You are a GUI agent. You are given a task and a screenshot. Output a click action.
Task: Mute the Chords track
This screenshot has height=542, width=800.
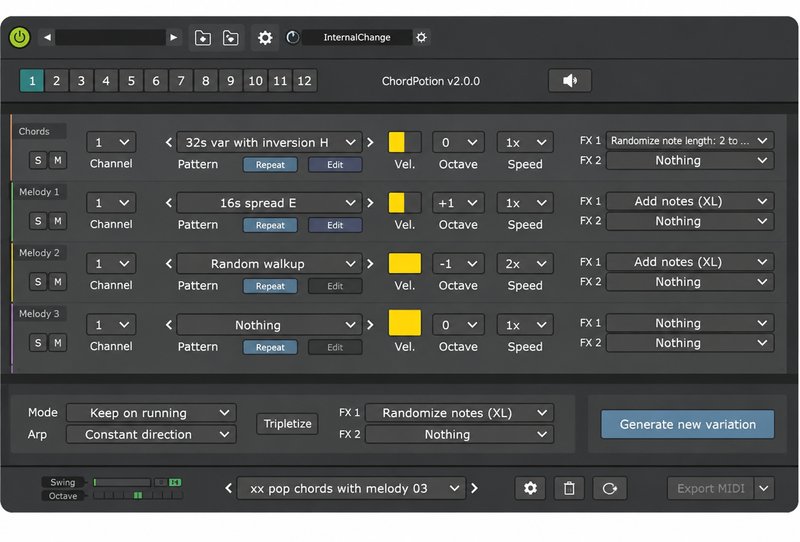tap(58, 160)
